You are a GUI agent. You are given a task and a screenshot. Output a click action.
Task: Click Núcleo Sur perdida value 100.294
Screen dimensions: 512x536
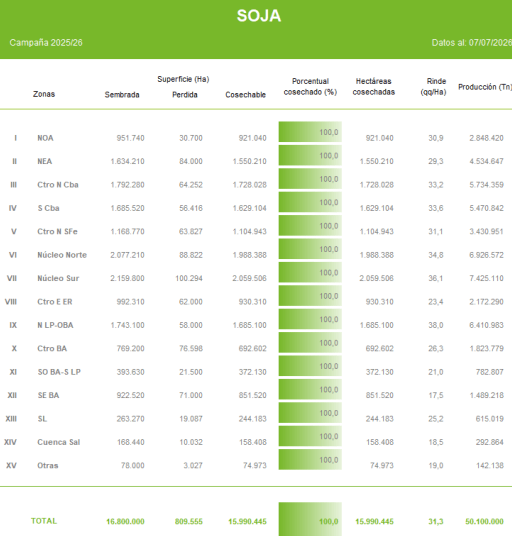189,278
